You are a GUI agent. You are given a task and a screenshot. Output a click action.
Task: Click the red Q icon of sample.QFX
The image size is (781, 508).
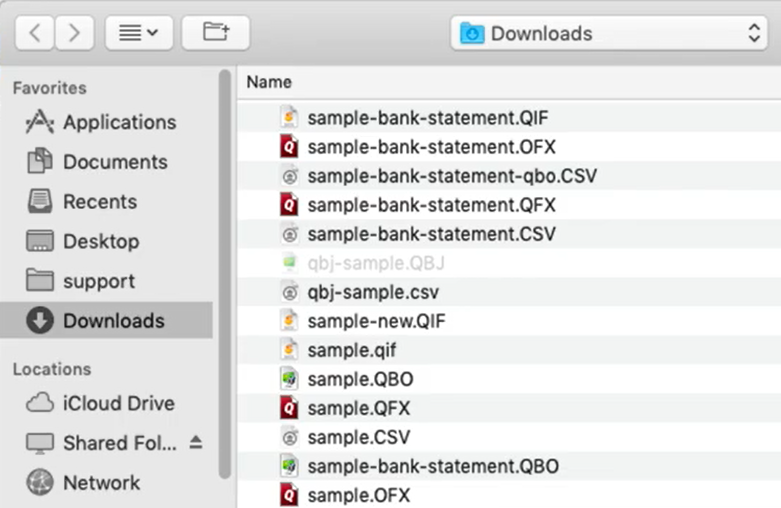[289, 408]
